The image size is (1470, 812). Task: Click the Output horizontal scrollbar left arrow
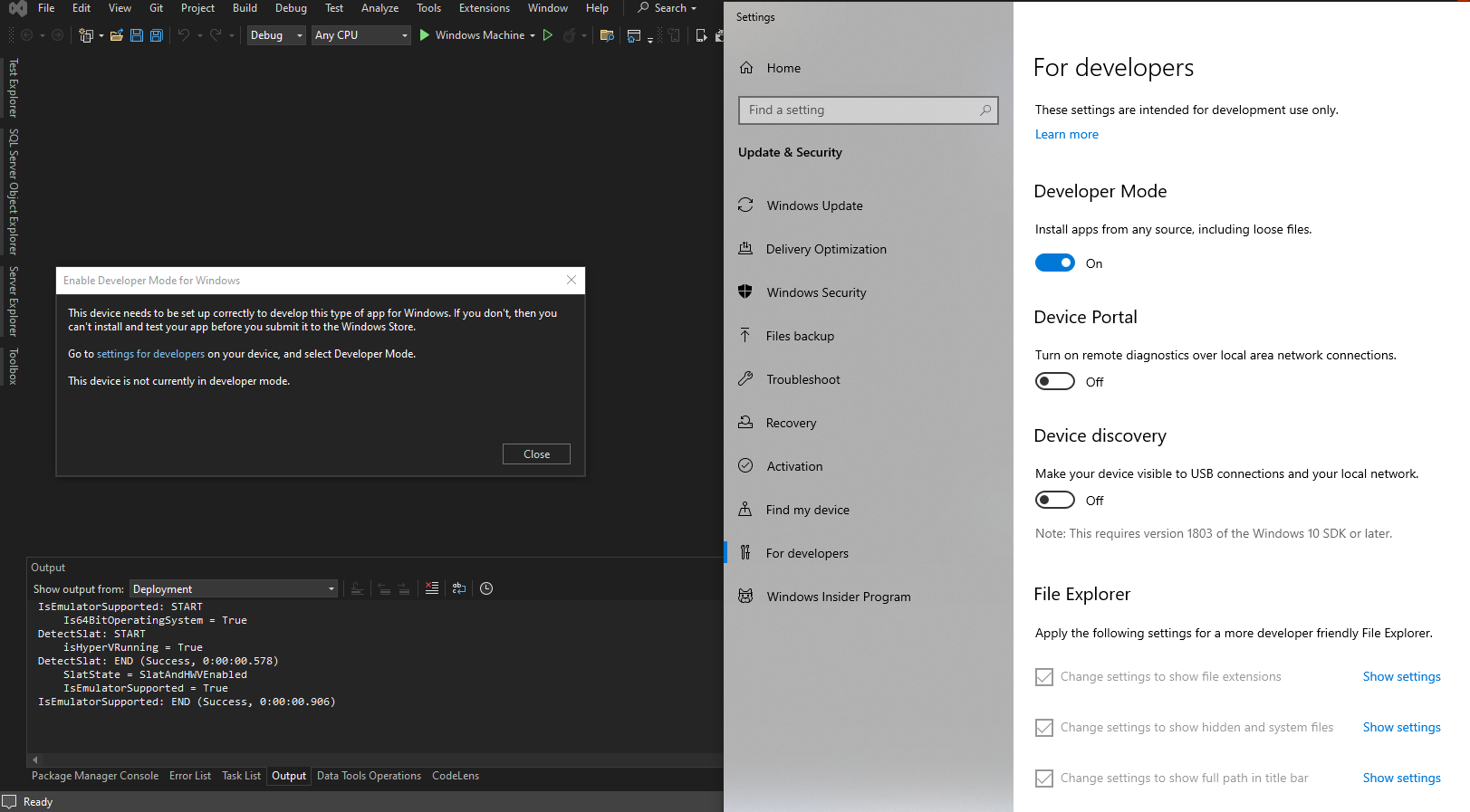pos(35,759)
